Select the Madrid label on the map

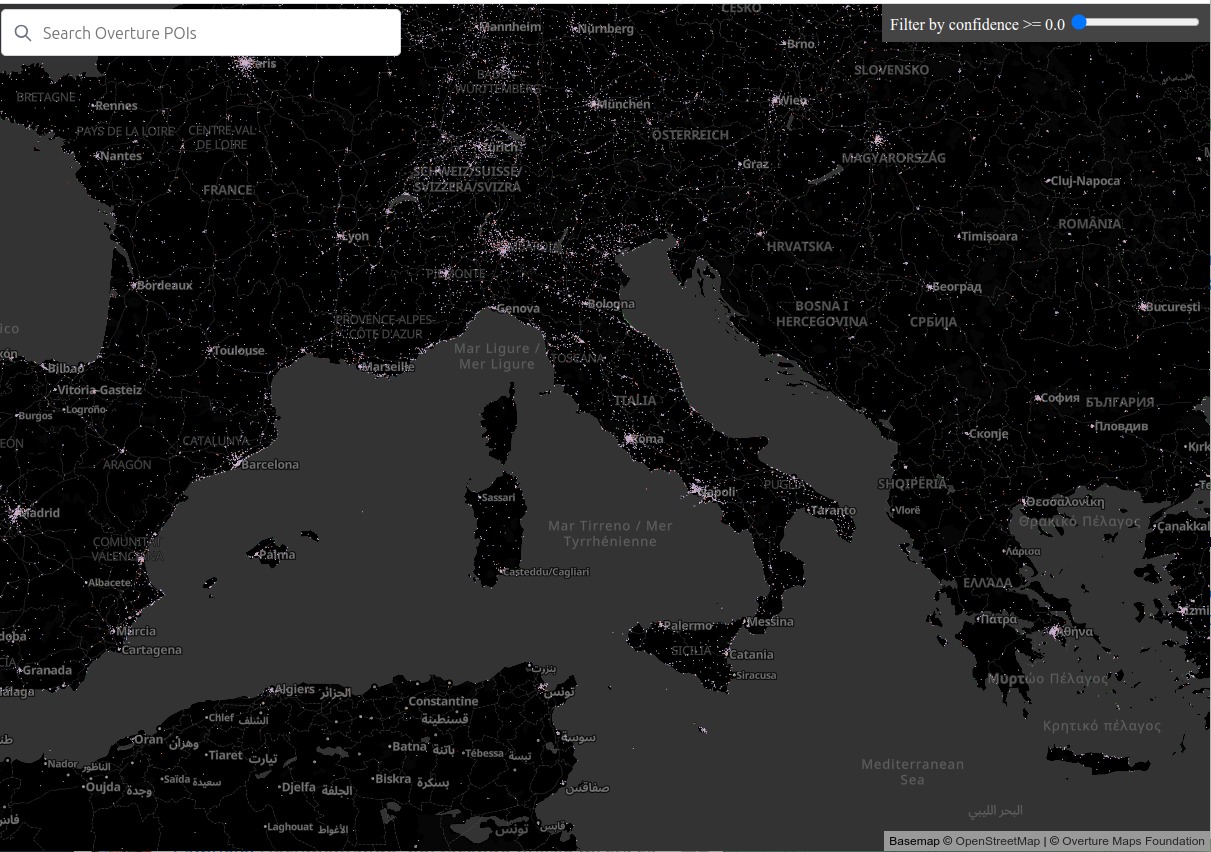click(40, 513)
